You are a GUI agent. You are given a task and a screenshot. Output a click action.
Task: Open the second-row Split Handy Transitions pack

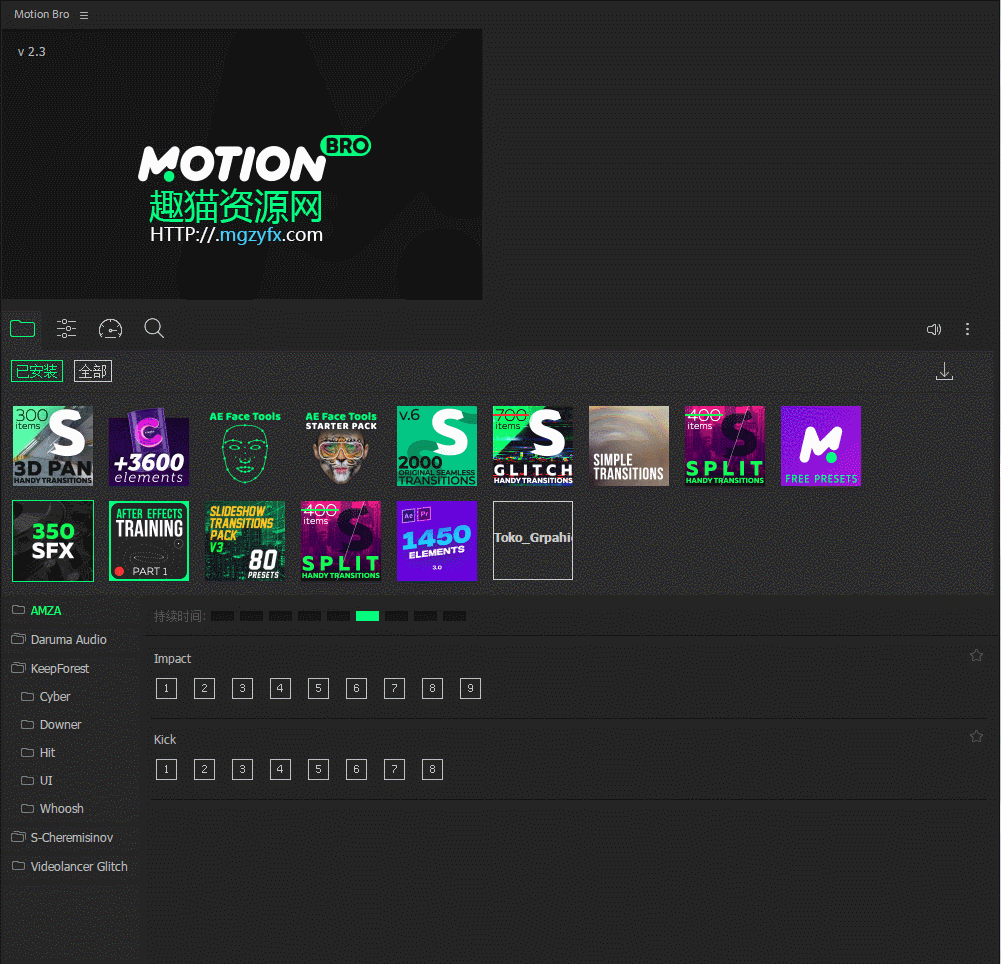[x=341, y=541]
